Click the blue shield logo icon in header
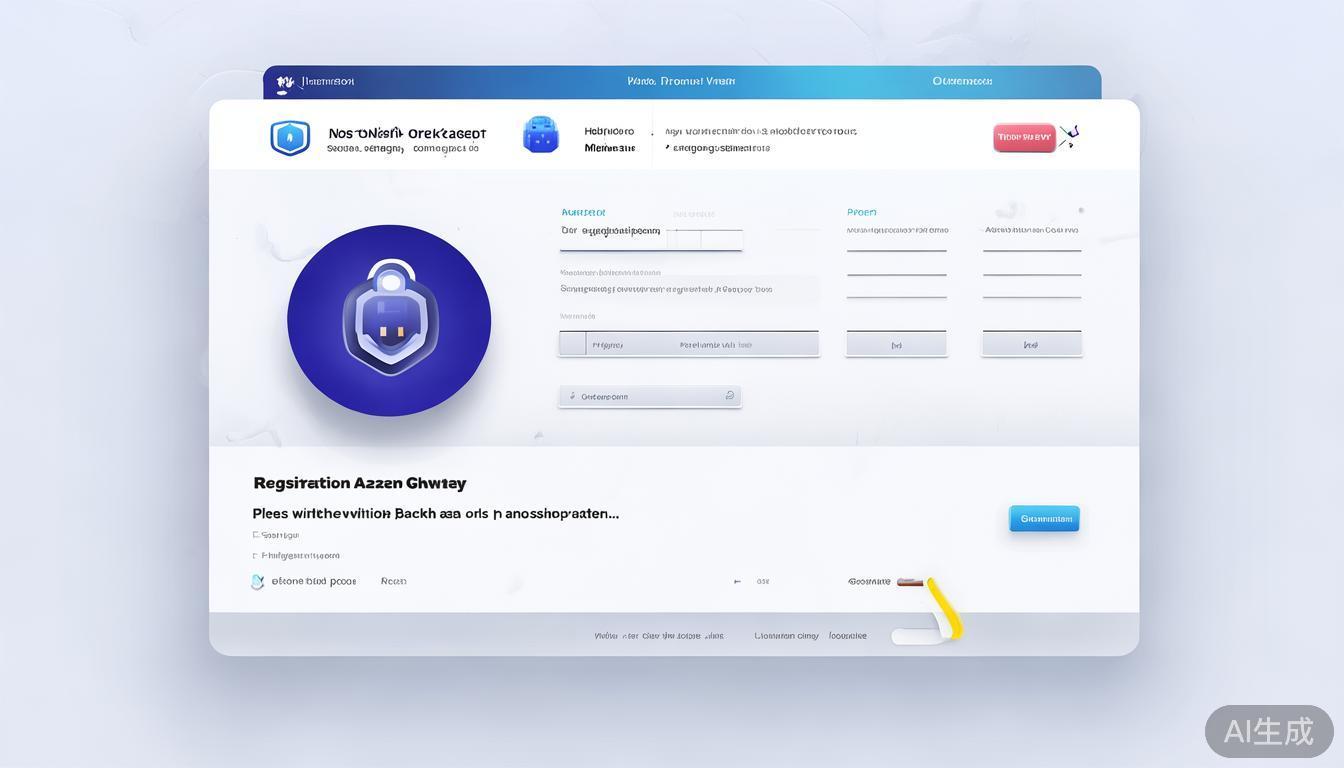1344x768 pixels. pos(290,137)
